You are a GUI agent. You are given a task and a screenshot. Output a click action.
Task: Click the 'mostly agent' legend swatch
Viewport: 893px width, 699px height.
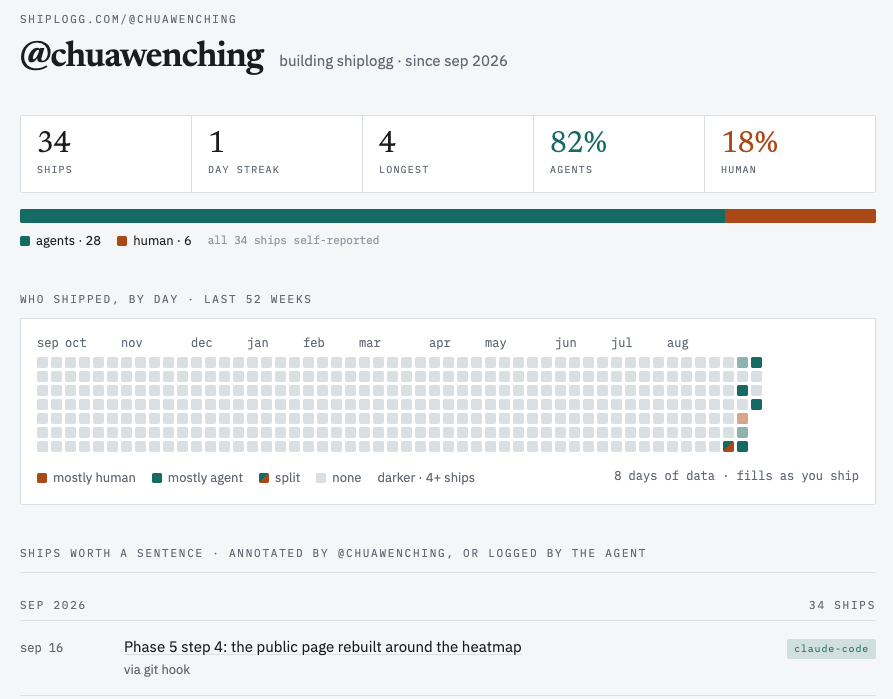click(157, 478)
